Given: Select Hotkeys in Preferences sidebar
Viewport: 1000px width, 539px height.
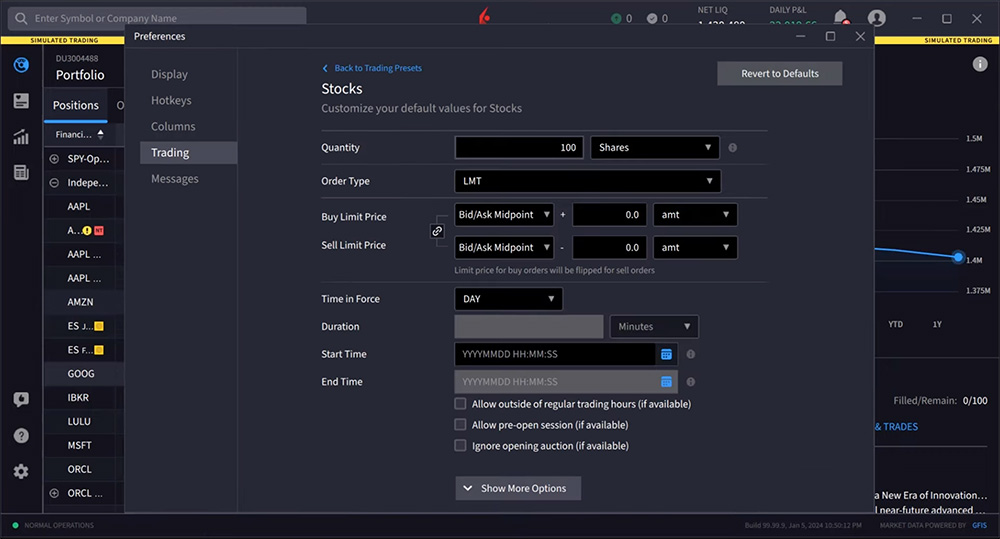Looking at the screenshot, I should [x=171, y=101].
